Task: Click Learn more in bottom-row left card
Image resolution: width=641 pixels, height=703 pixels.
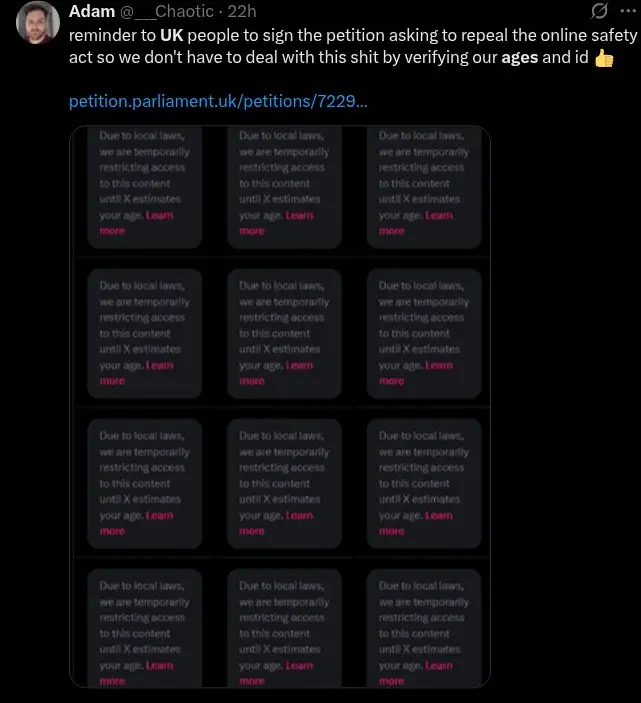Action: [160, 665]
